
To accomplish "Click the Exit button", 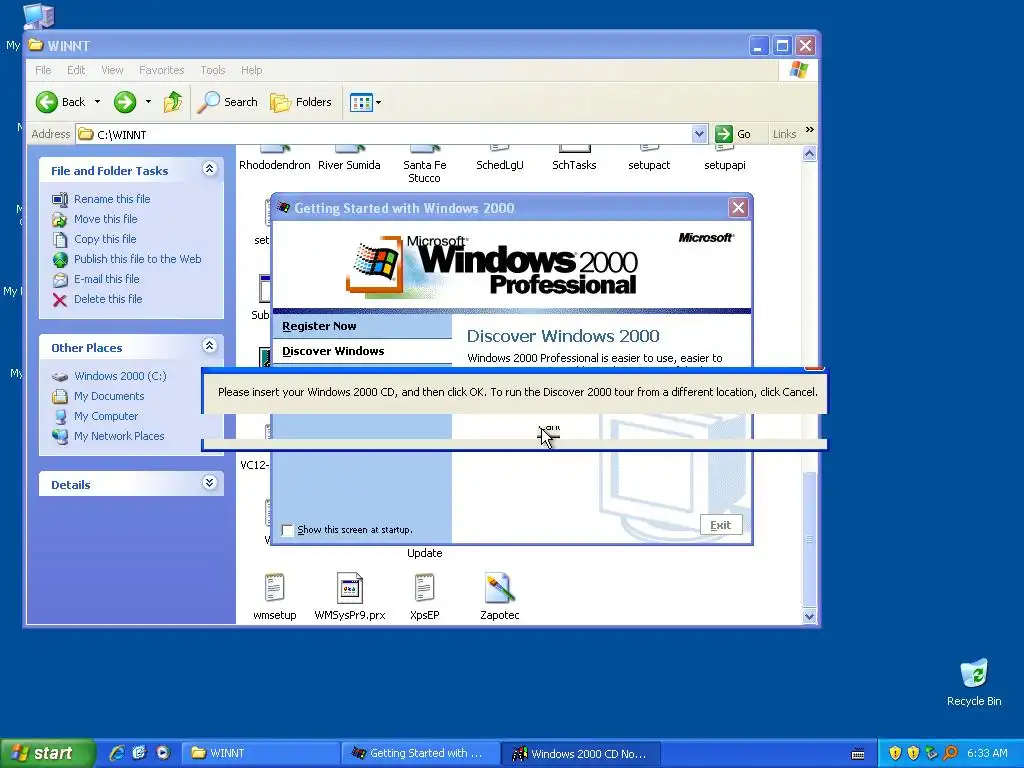I will tap(721, 525).
